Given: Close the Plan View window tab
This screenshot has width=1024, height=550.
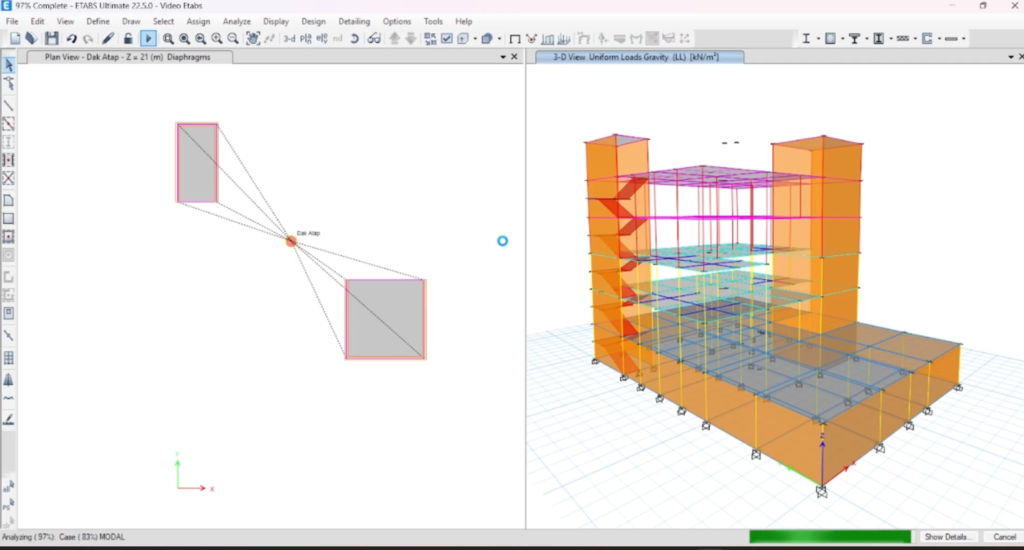Looking at the screenshot, I should (515, 57).
